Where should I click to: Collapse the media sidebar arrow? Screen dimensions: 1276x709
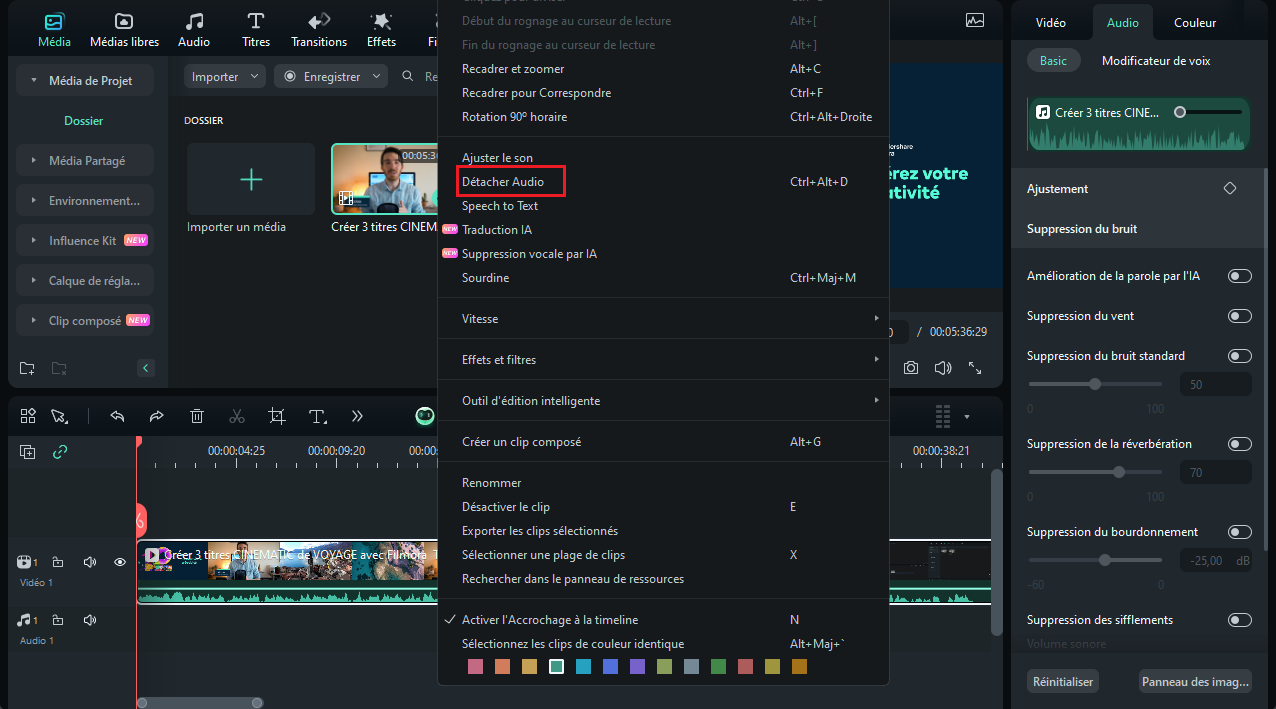[x=146, y=368]
